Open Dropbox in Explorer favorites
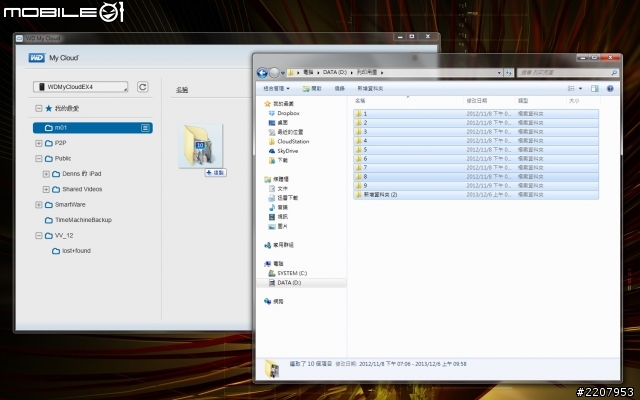Image resolution: width=640 pixels, height=400 pixels. [284, 113]
